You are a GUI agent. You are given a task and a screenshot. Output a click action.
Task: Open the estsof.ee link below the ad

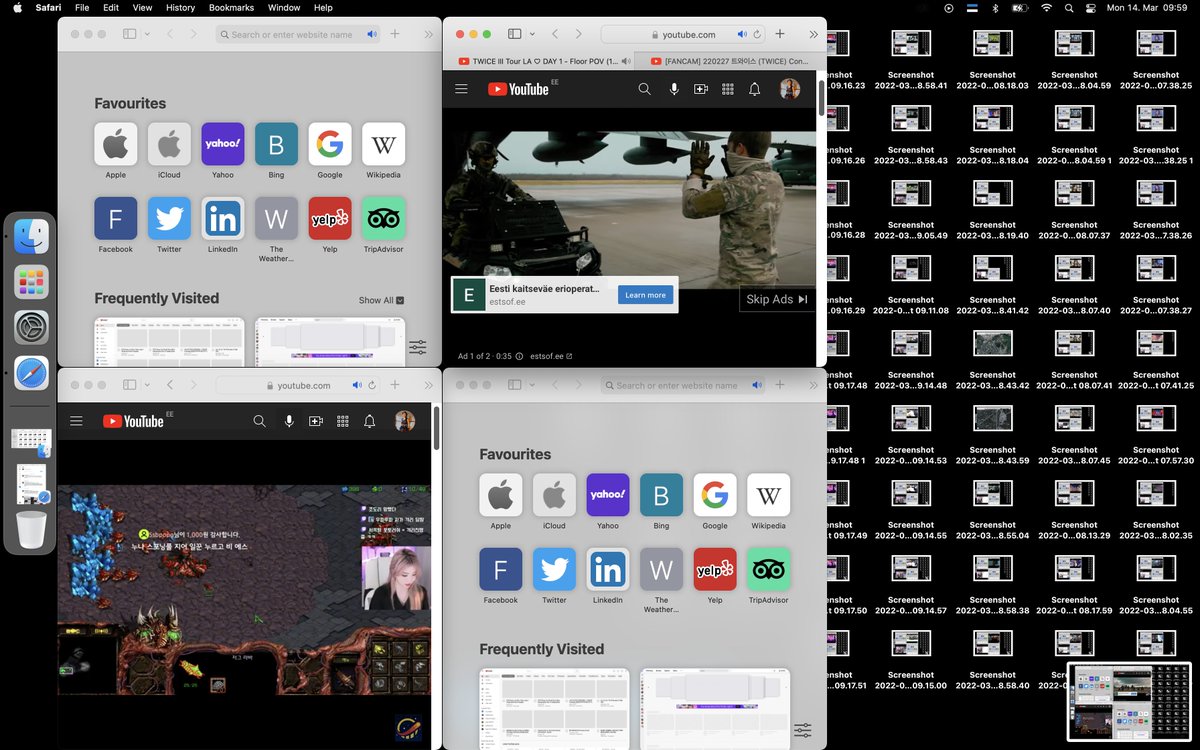[551, 356]
